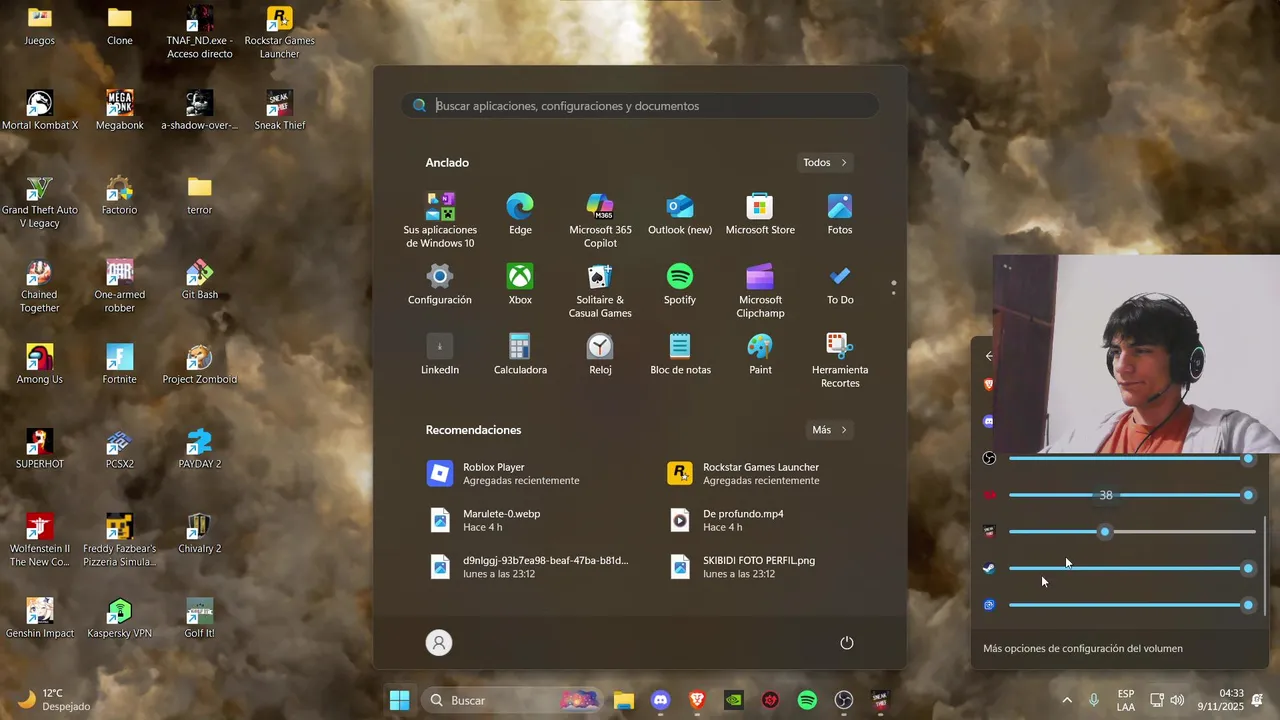The height and width of the screenshot is (720, 1280).
Task: Open the user account profile button
Action: [x=439, y=643]
